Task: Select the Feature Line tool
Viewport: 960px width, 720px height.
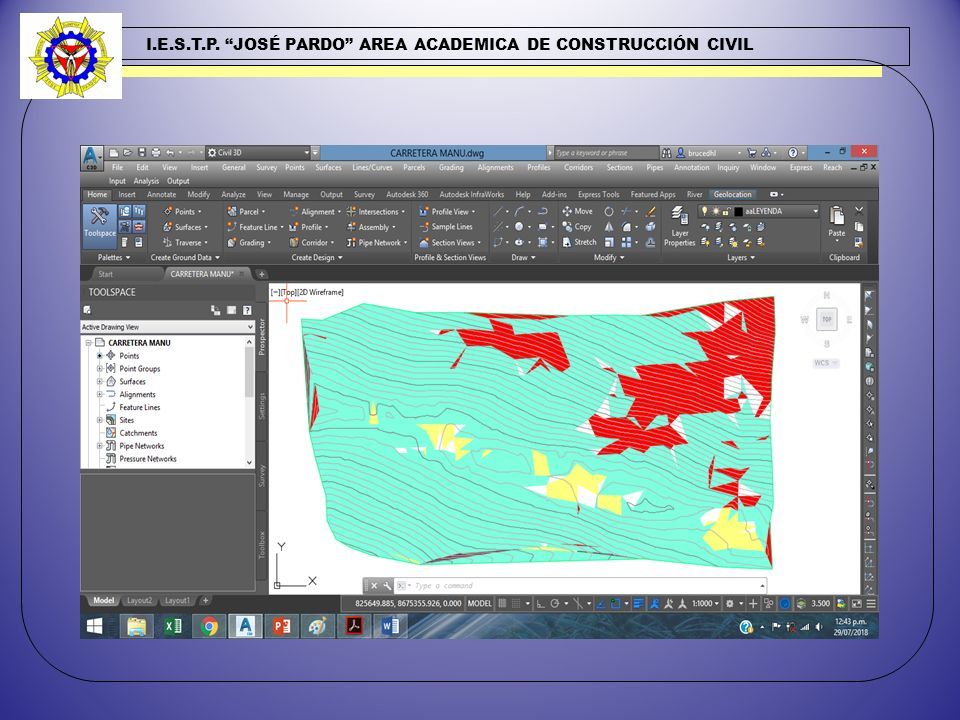Action: click(x=255, y=227)
